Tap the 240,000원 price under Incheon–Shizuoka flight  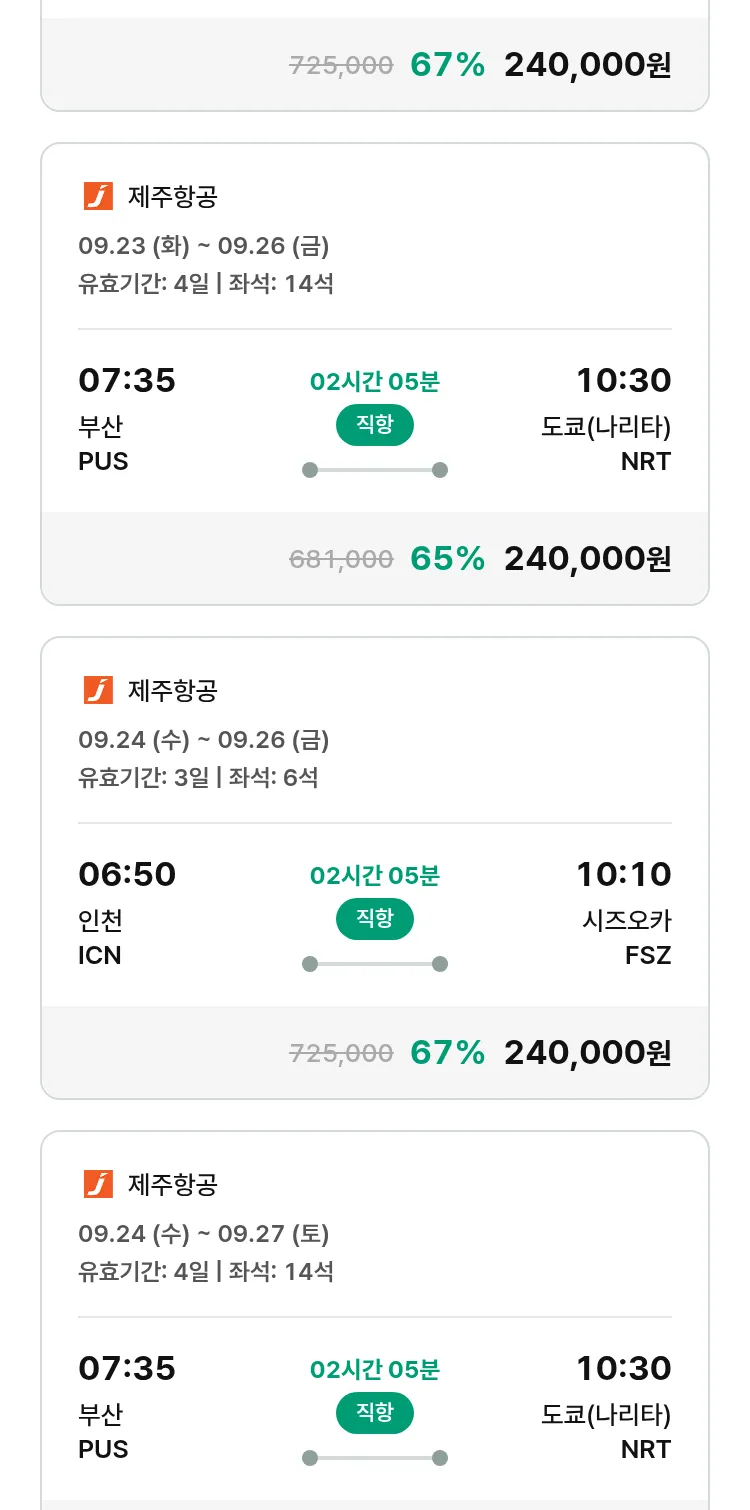pos(587,1053)
